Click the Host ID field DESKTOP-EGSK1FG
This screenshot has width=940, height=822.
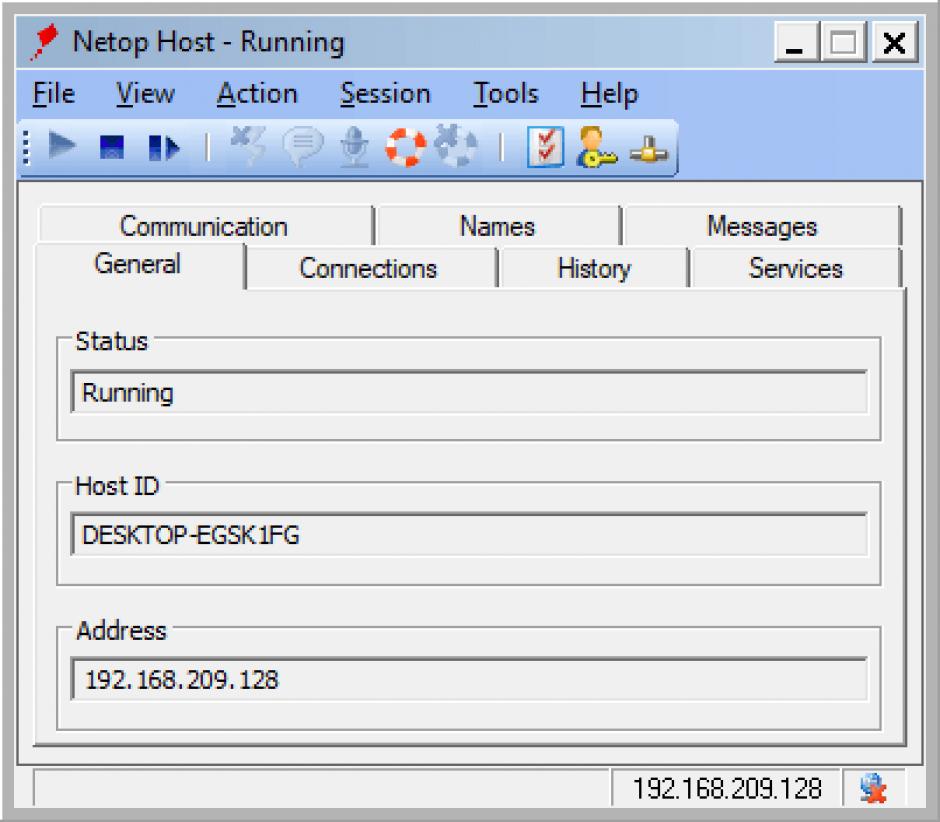click(469, 534)
